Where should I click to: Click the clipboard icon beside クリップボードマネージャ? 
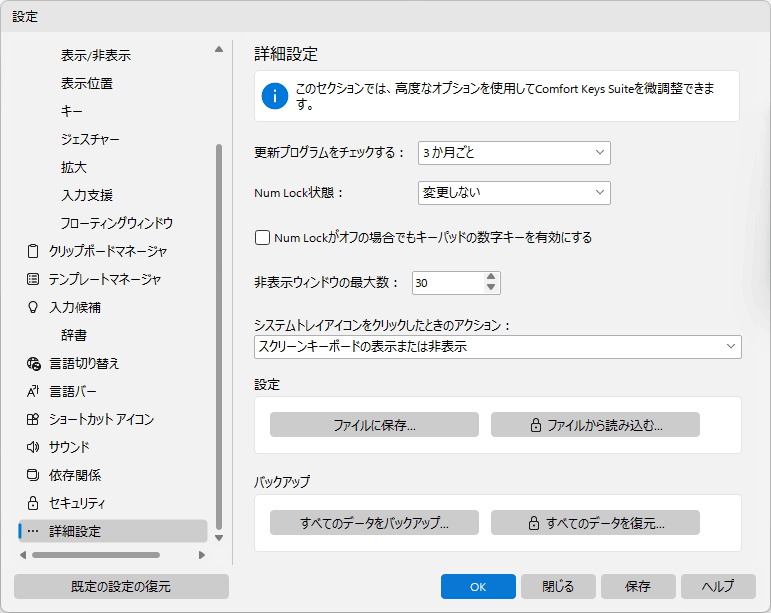click(x=33, y=251)
